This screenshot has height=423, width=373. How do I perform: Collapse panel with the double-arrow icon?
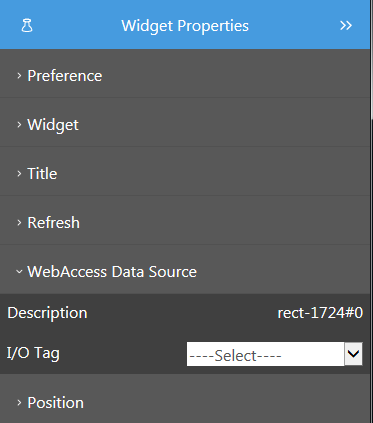pyautogui.click(x=346, y=26)
